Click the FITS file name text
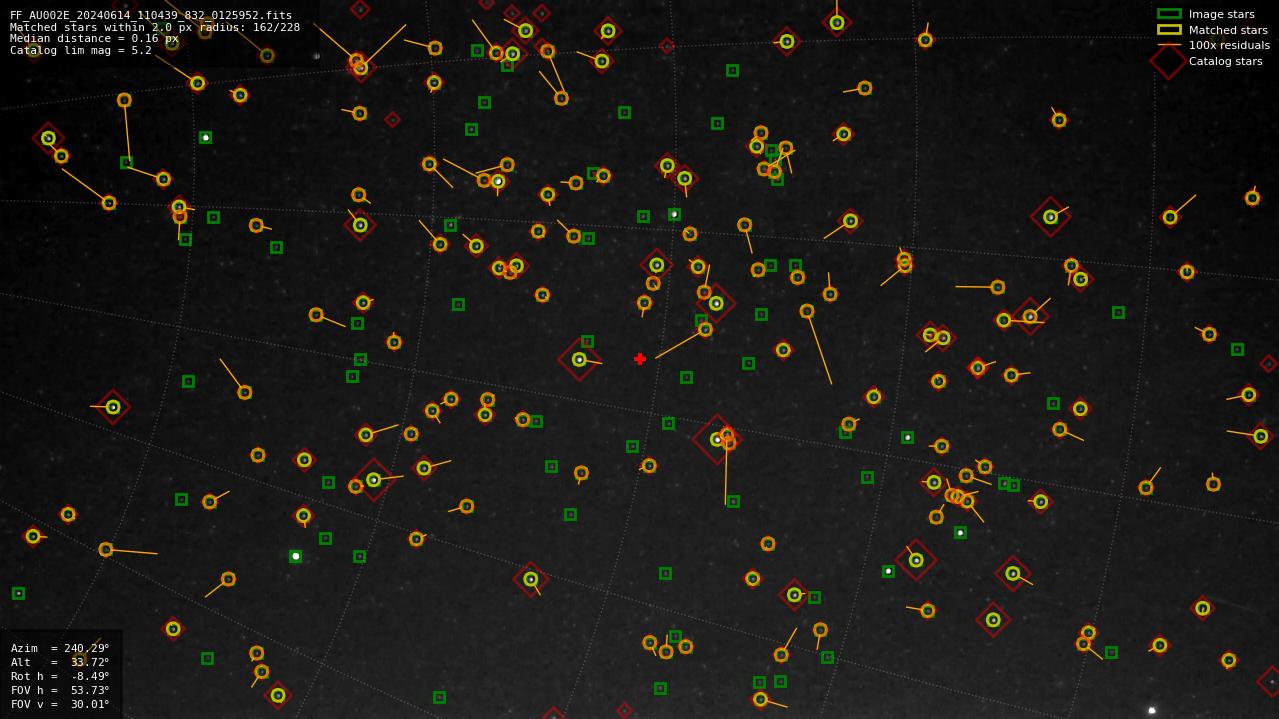 [x=151, y=16]
